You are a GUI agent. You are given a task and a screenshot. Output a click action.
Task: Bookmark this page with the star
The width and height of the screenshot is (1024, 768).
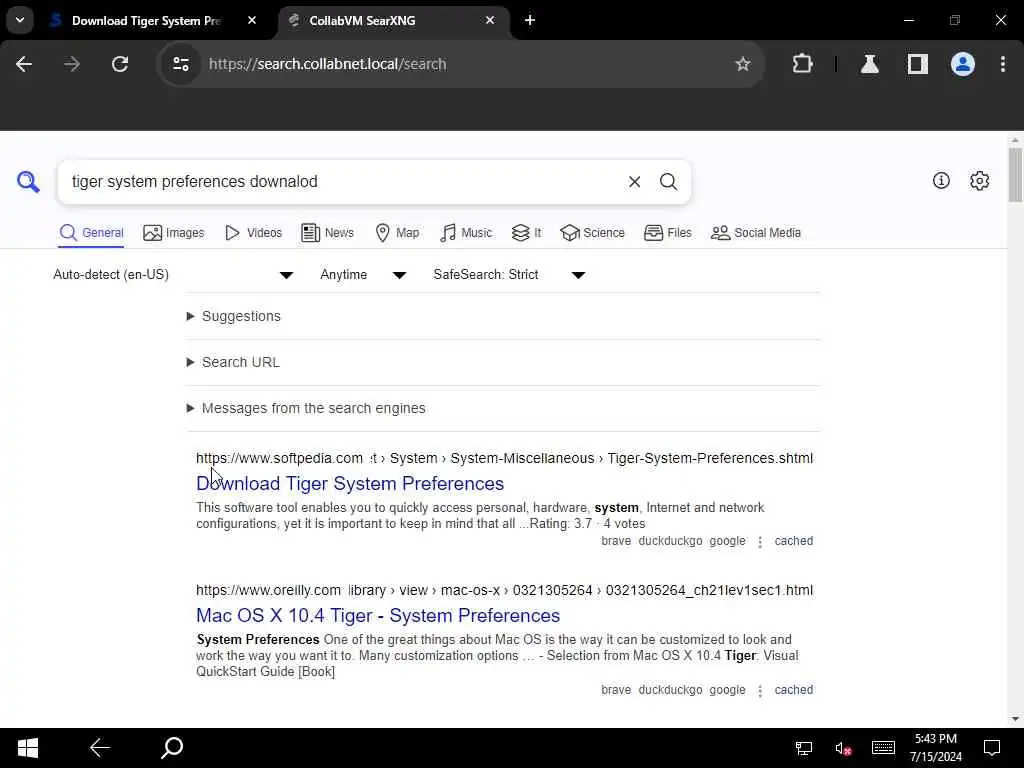click(x=743, y=64)
